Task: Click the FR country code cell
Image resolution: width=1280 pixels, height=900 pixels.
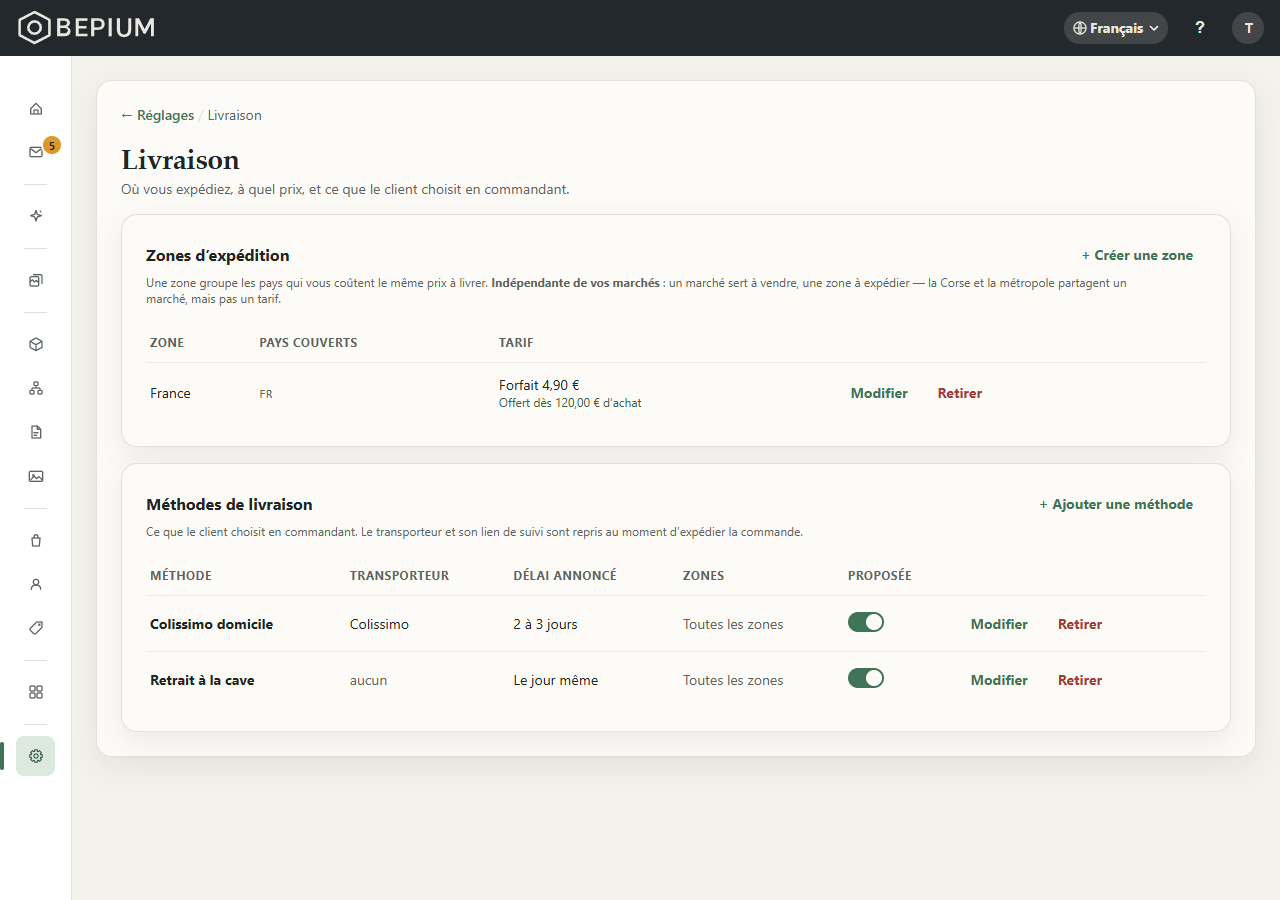Action: tap(266, 394)
